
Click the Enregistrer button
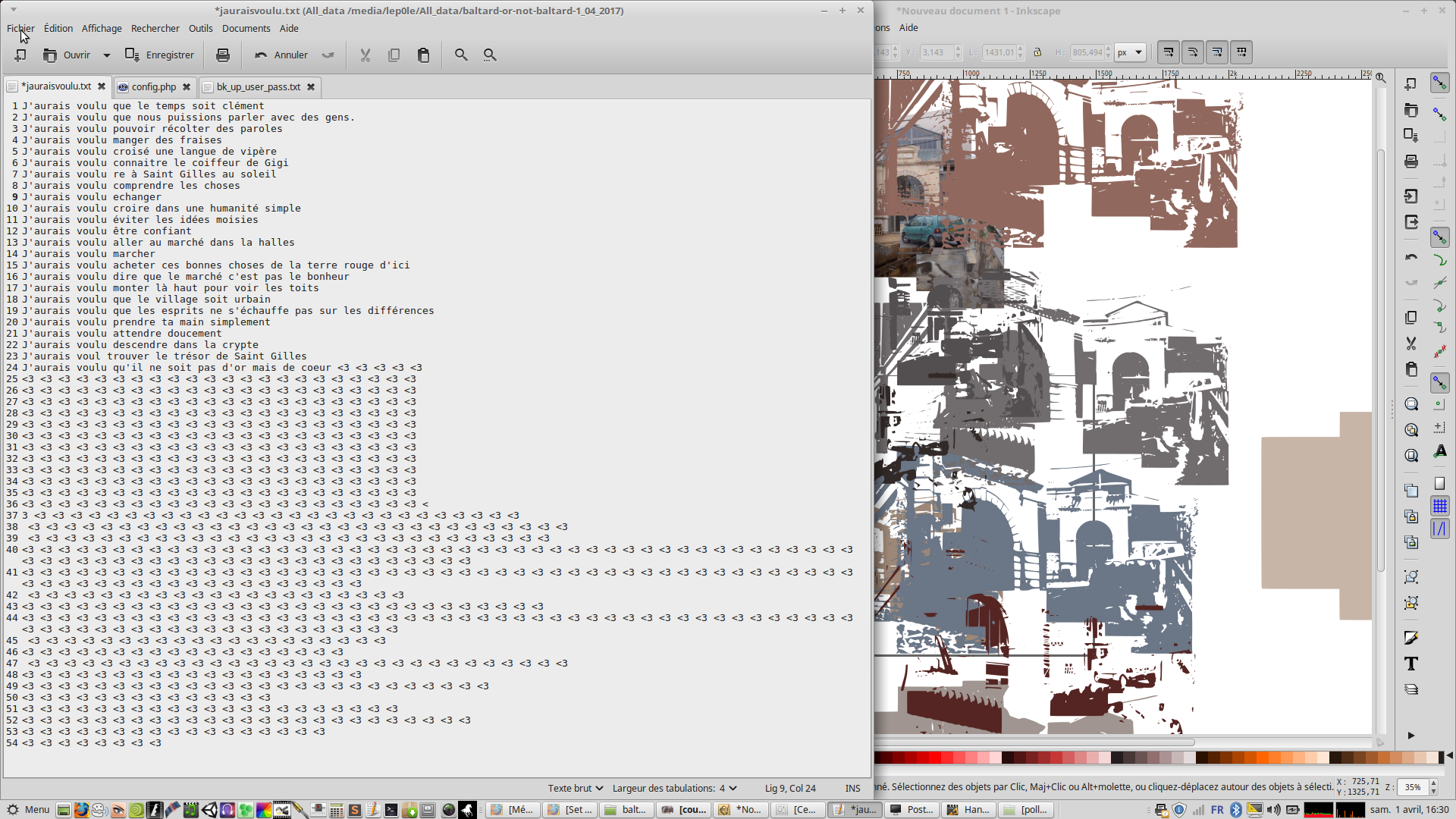160,55
